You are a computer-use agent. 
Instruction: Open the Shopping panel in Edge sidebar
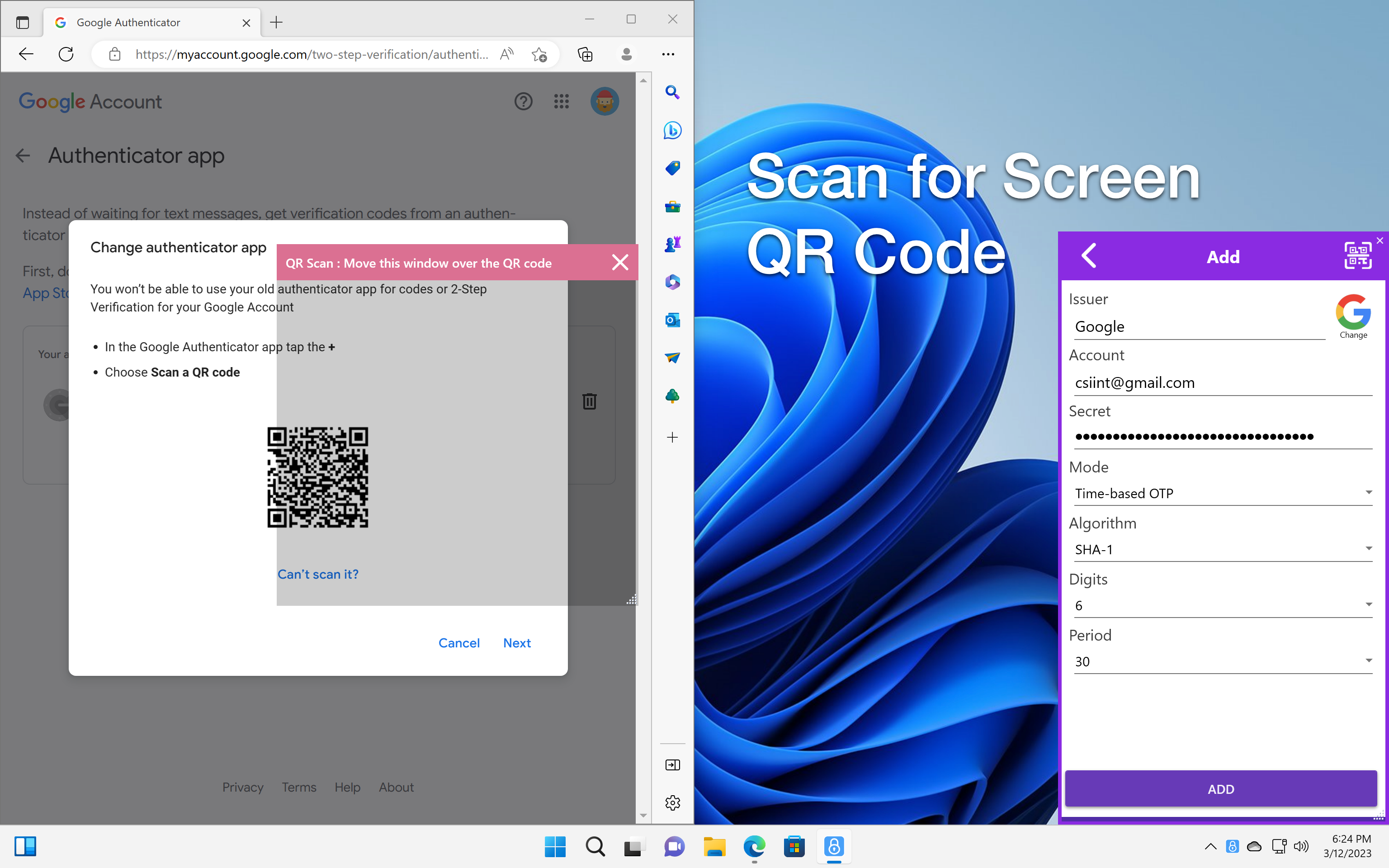(672, 168)
